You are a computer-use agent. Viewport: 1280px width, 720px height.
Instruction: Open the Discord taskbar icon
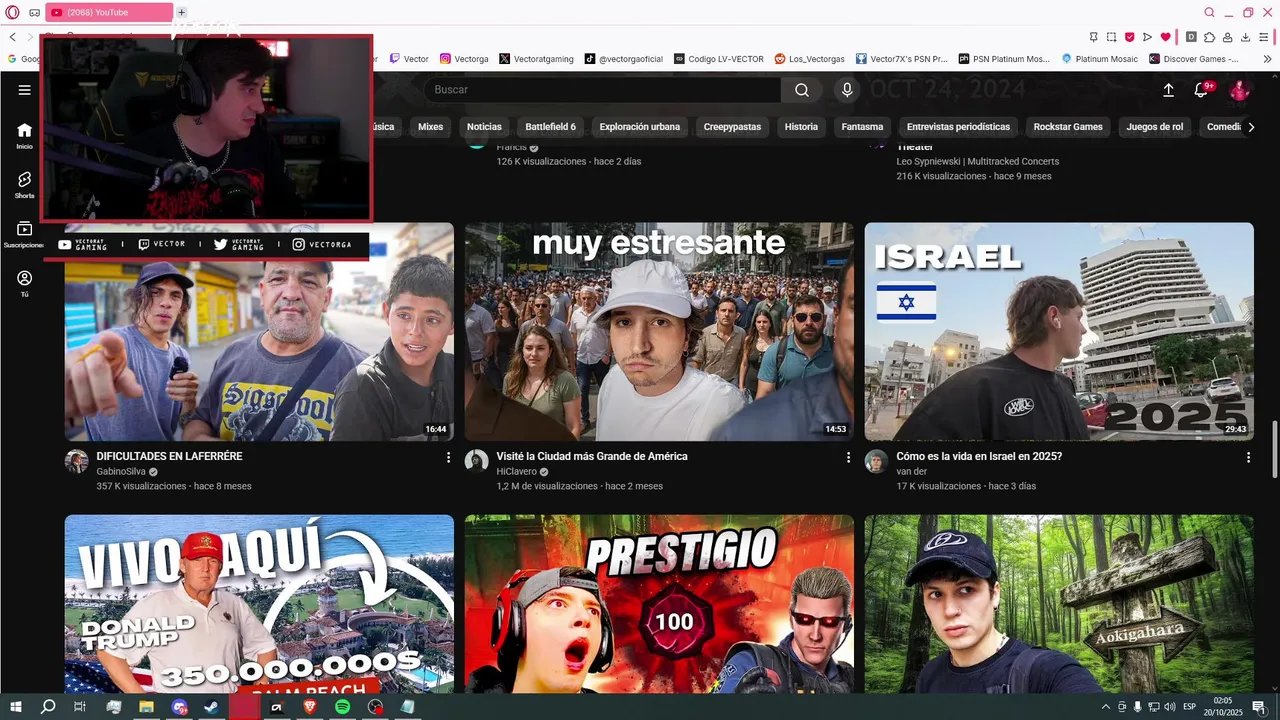[x=179, y=707]
